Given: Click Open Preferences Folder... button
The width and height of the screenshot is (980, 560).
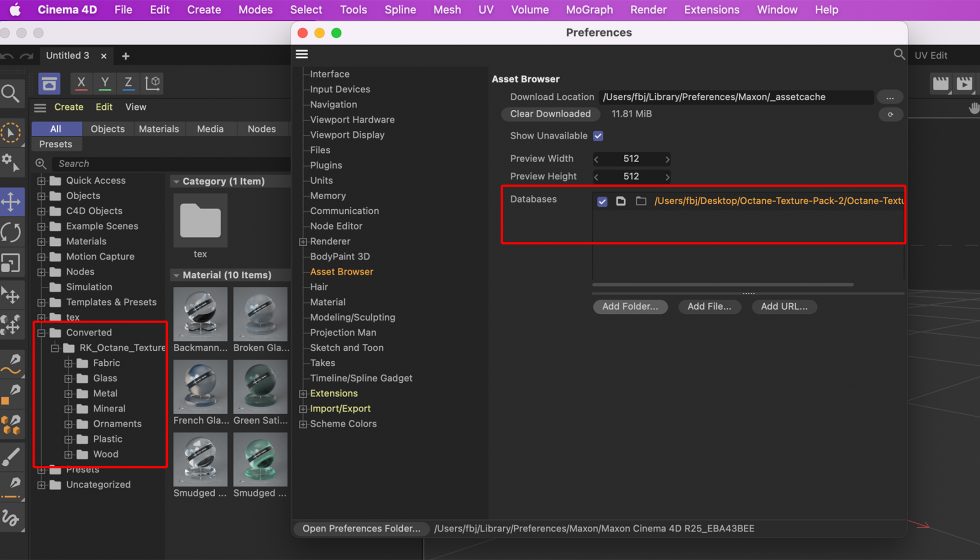Looking at the screenshot, I should click(361, 529).
